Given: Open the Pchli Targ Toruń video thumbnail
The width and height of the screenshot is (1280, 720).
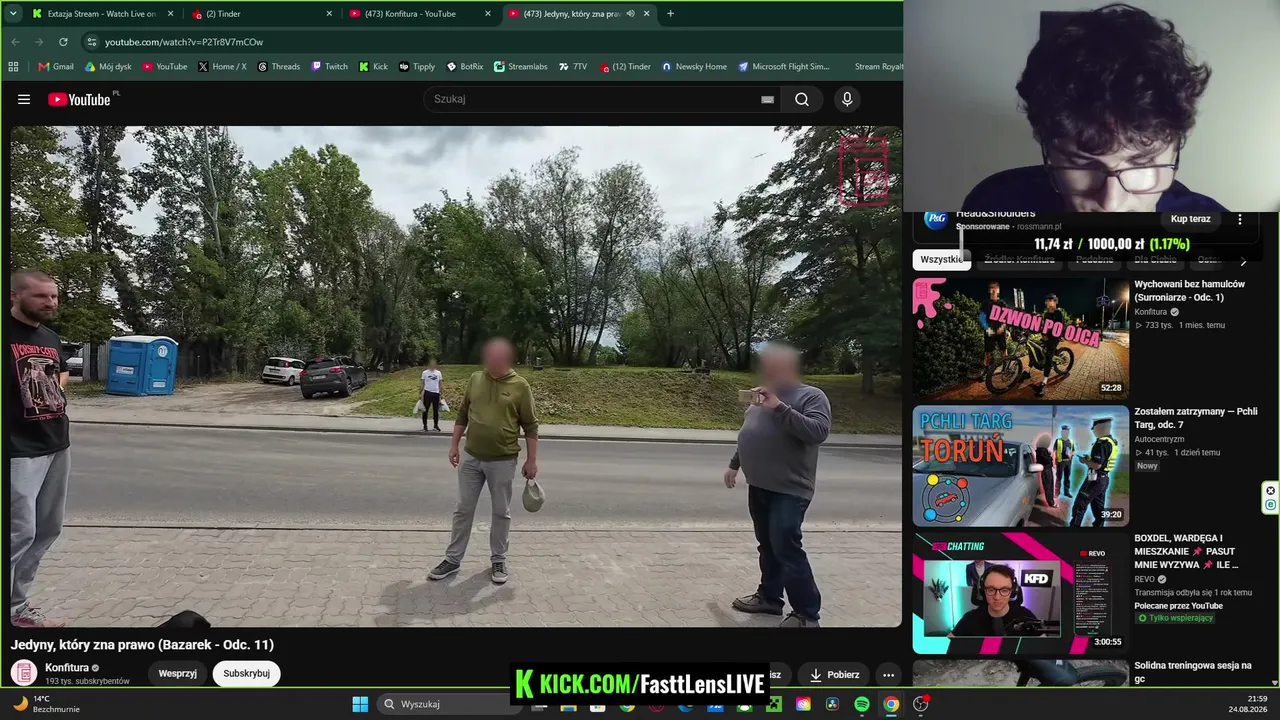Looking at the screenshot, I should 1020,466.
